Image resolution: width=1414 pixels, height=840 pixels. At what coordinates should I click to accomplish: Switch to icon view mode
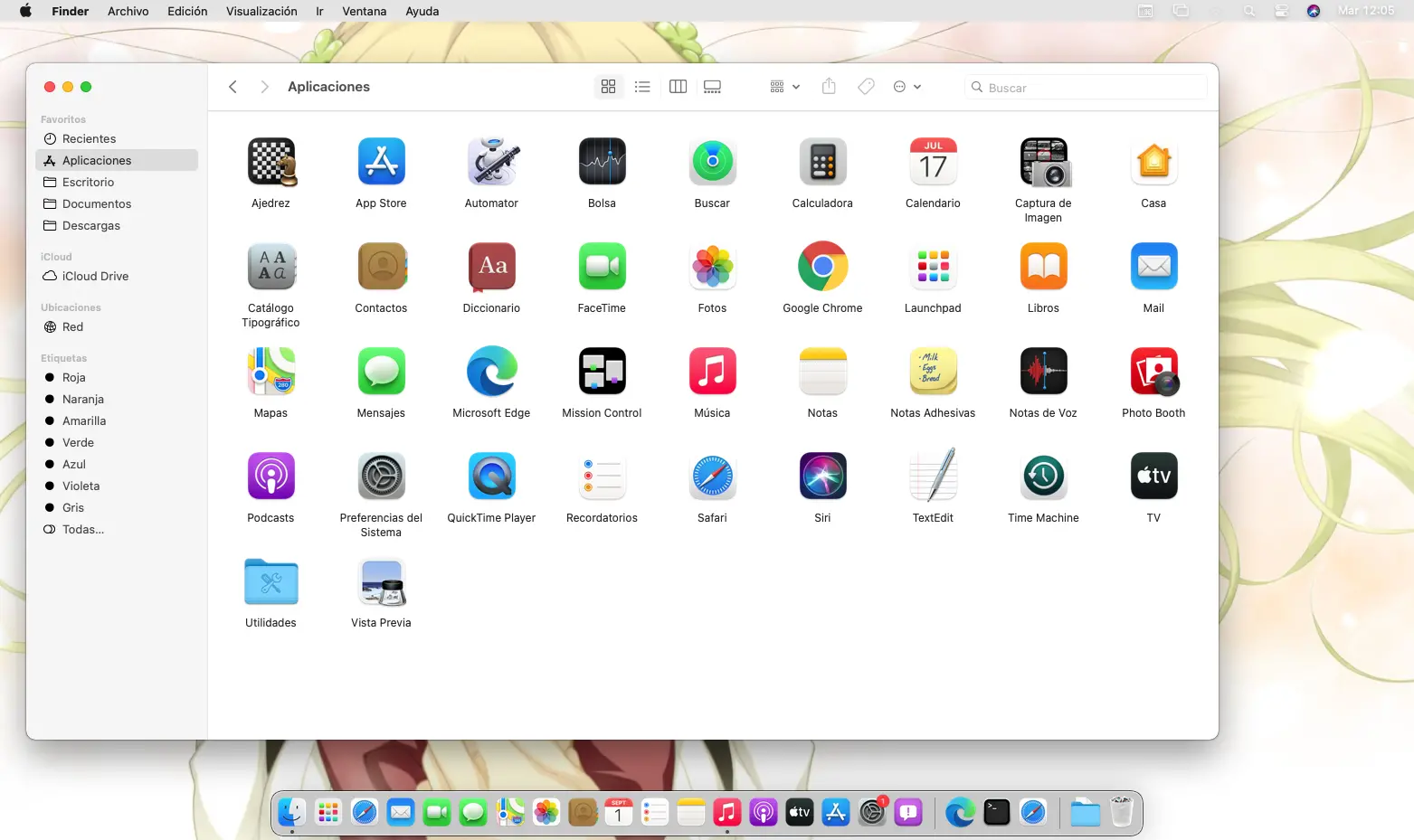point(608,87)
